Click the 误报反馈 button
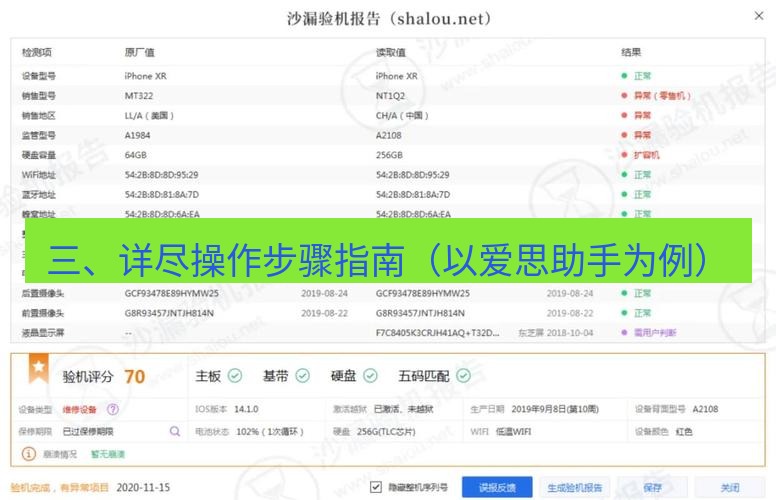This screenshot has height=500, width=776. (497, 487)
